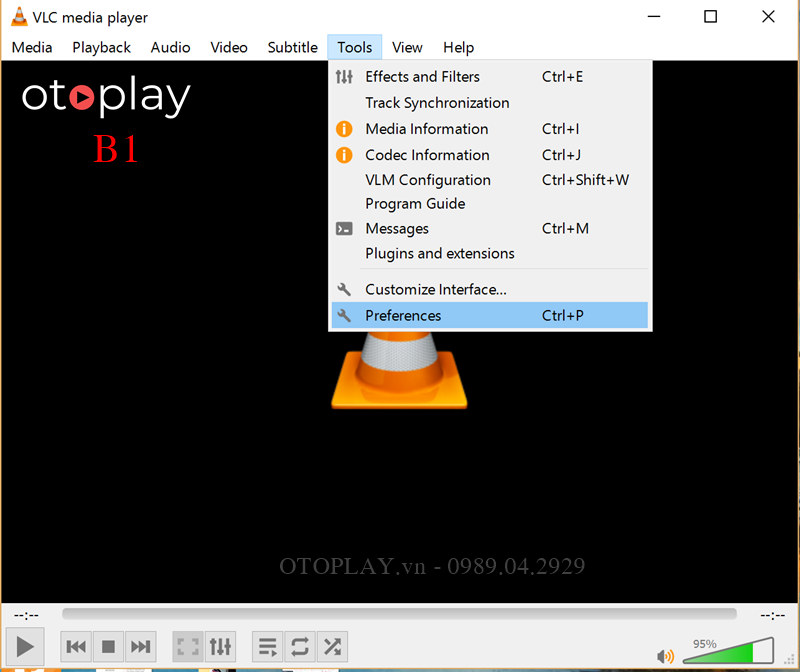Open the Help menu
This screenshot has width=800, height=672.
pyautogui.click(x=458, y=47)
